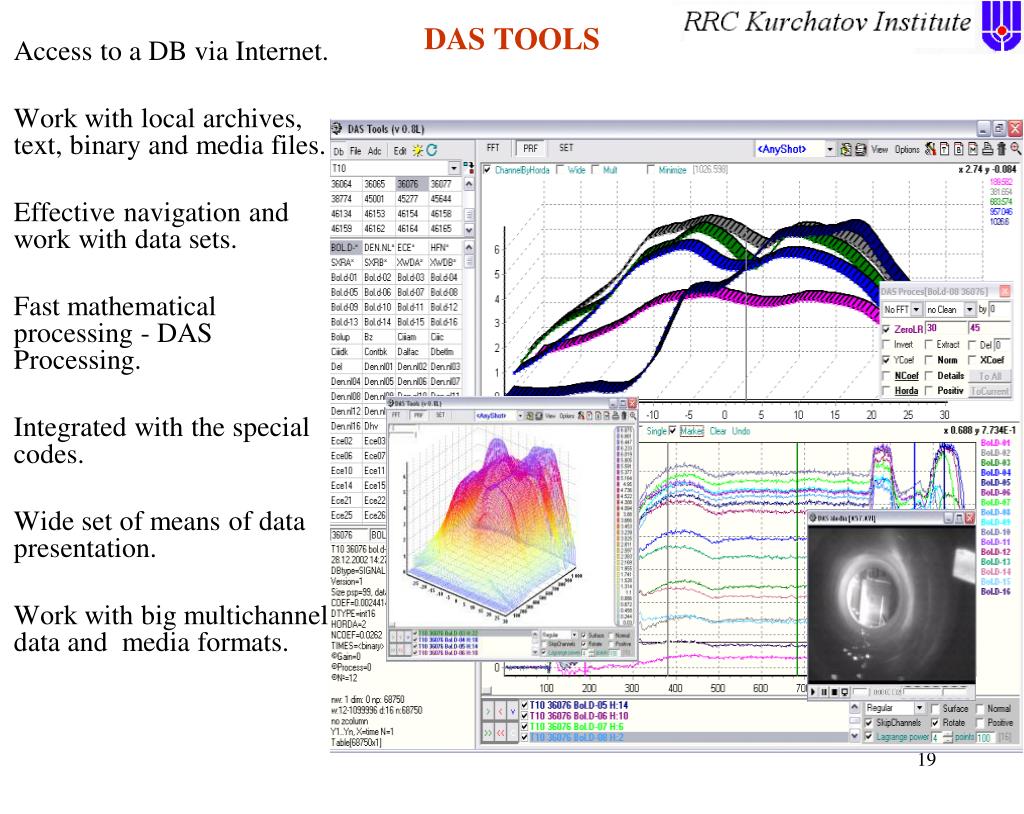Viewport: 1024px width, 814px height.
Task: Uncheck the ChannelByHorda checkbox
Action: [487, 170]
